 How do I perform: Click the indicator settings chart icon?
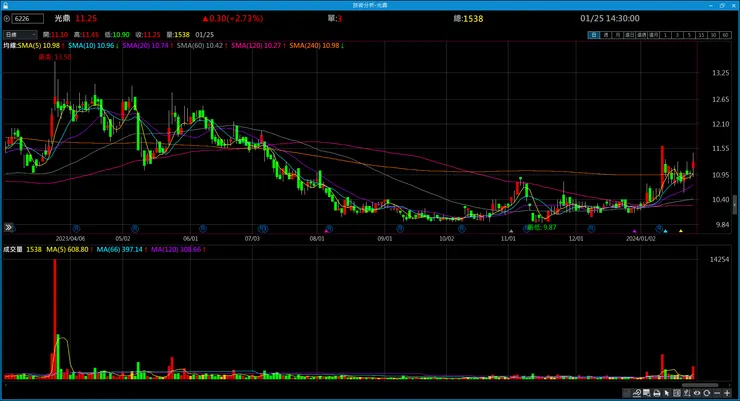(687, 393)
